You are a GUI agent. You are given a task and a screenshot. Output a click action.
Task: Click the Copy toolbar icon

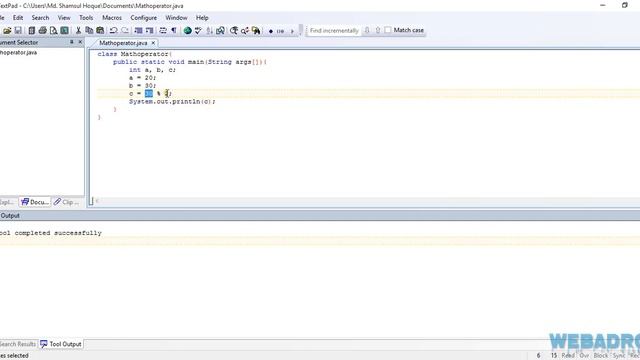pyautogui.click(x=89, y=31)
